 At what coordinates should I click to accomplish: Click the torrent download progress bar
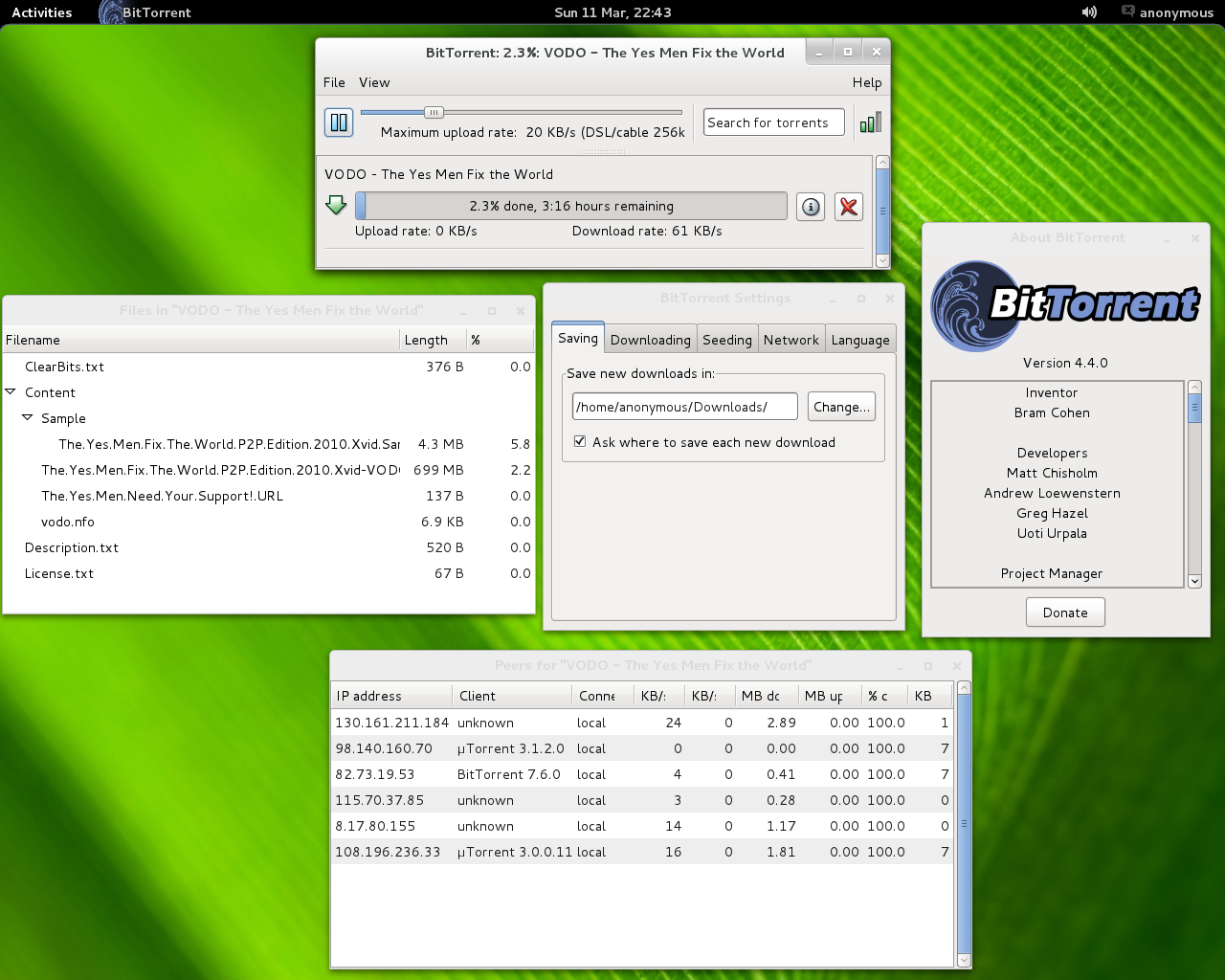(x=571, y=206)
